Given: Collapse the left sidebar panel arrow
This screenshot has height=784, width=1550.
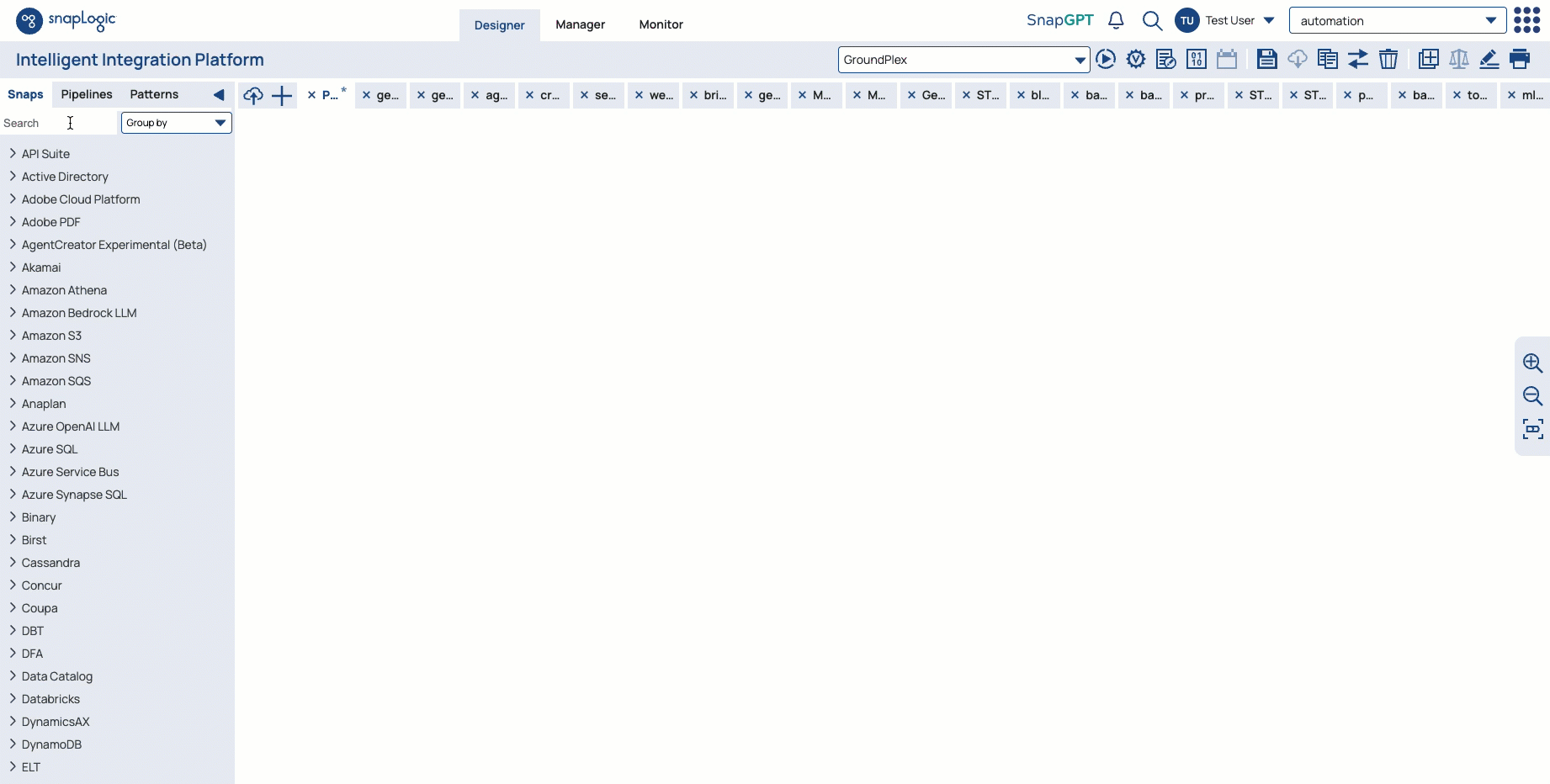Looking at the screenshot, I should (219, 95).
